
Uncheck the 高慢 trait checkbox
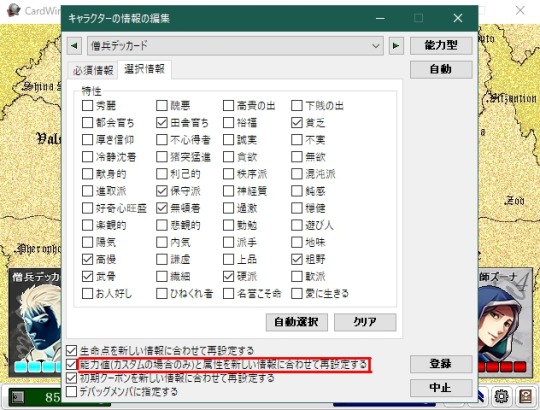(x=87, y=259)
